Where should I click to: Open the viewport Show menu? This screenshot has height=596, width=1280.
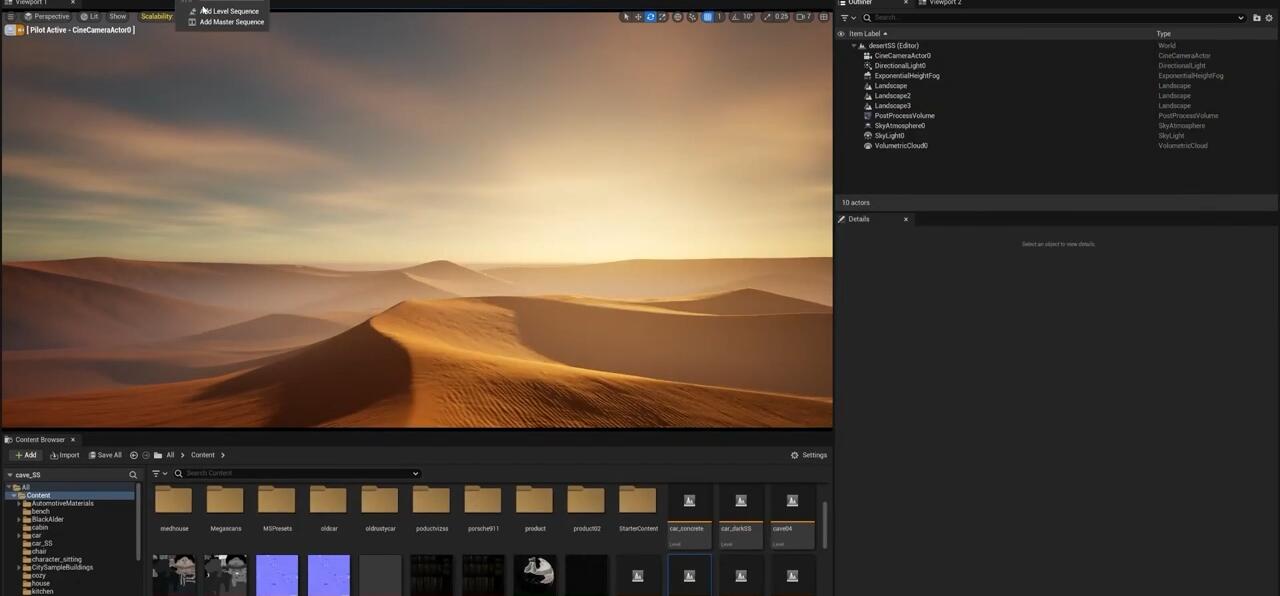point(118,16)
